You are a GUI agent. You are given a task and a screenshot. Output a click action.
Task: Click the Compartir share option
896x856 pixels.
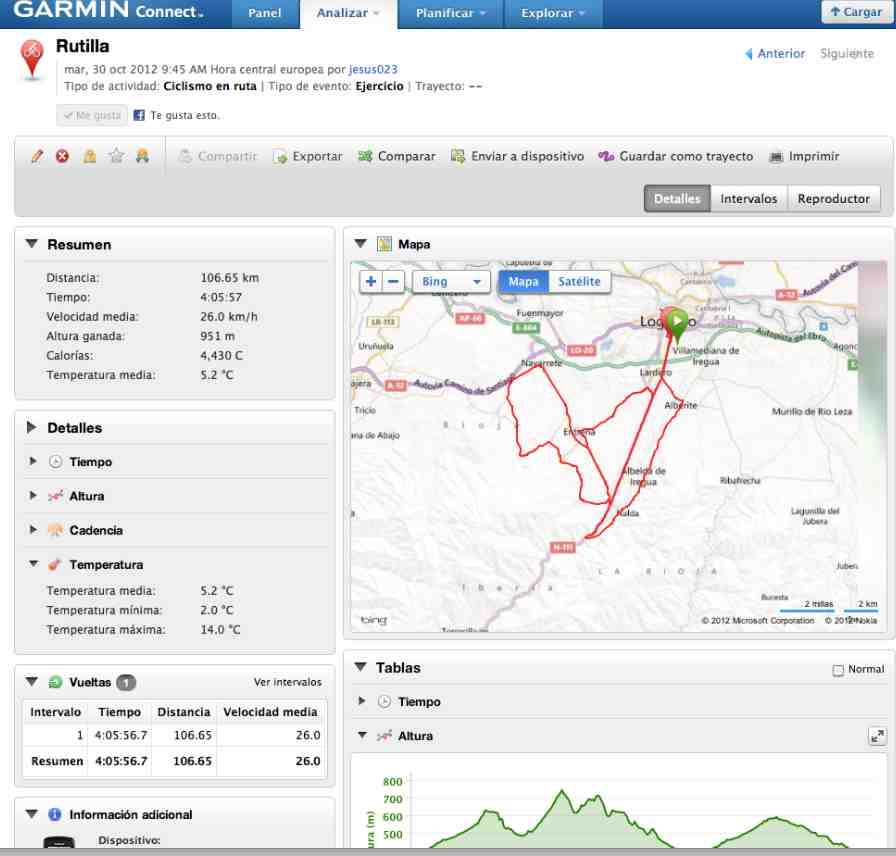(218, 156)
